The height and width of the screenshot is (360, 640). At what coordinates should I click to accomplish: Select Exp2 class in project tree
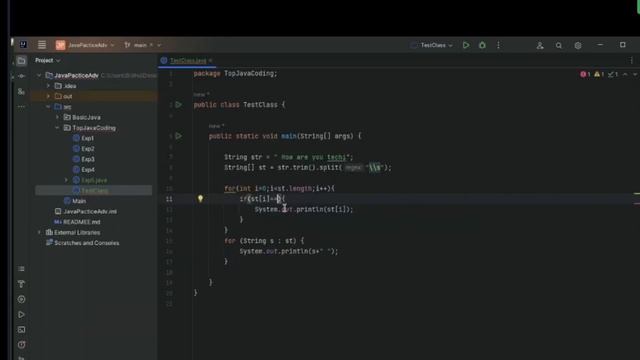click(87, 149)
